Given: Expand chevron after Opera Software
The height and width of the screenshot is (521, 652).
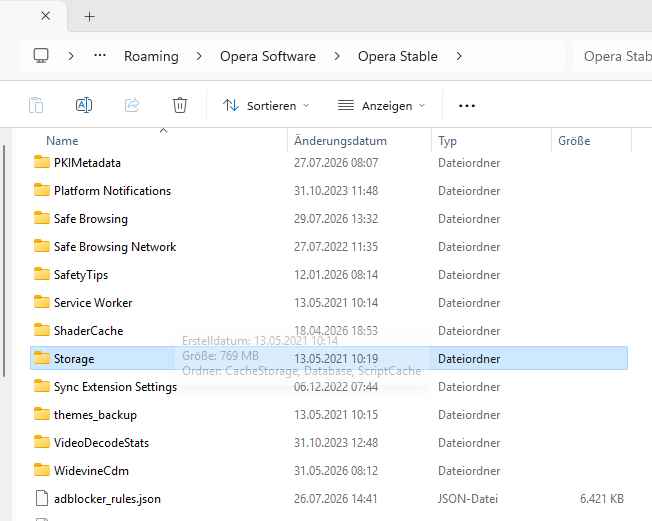Looking at the screenshot, I should coord(337,56).
